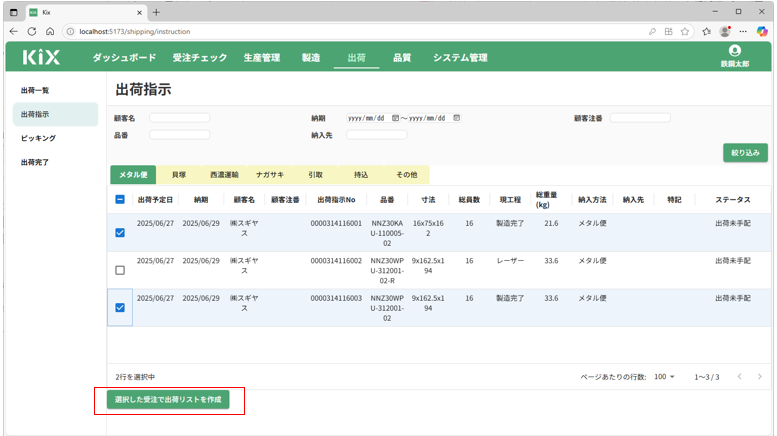Switch to the ナガサキ tab
Viewport: 777px width, 436px height.
pos(270,174)
